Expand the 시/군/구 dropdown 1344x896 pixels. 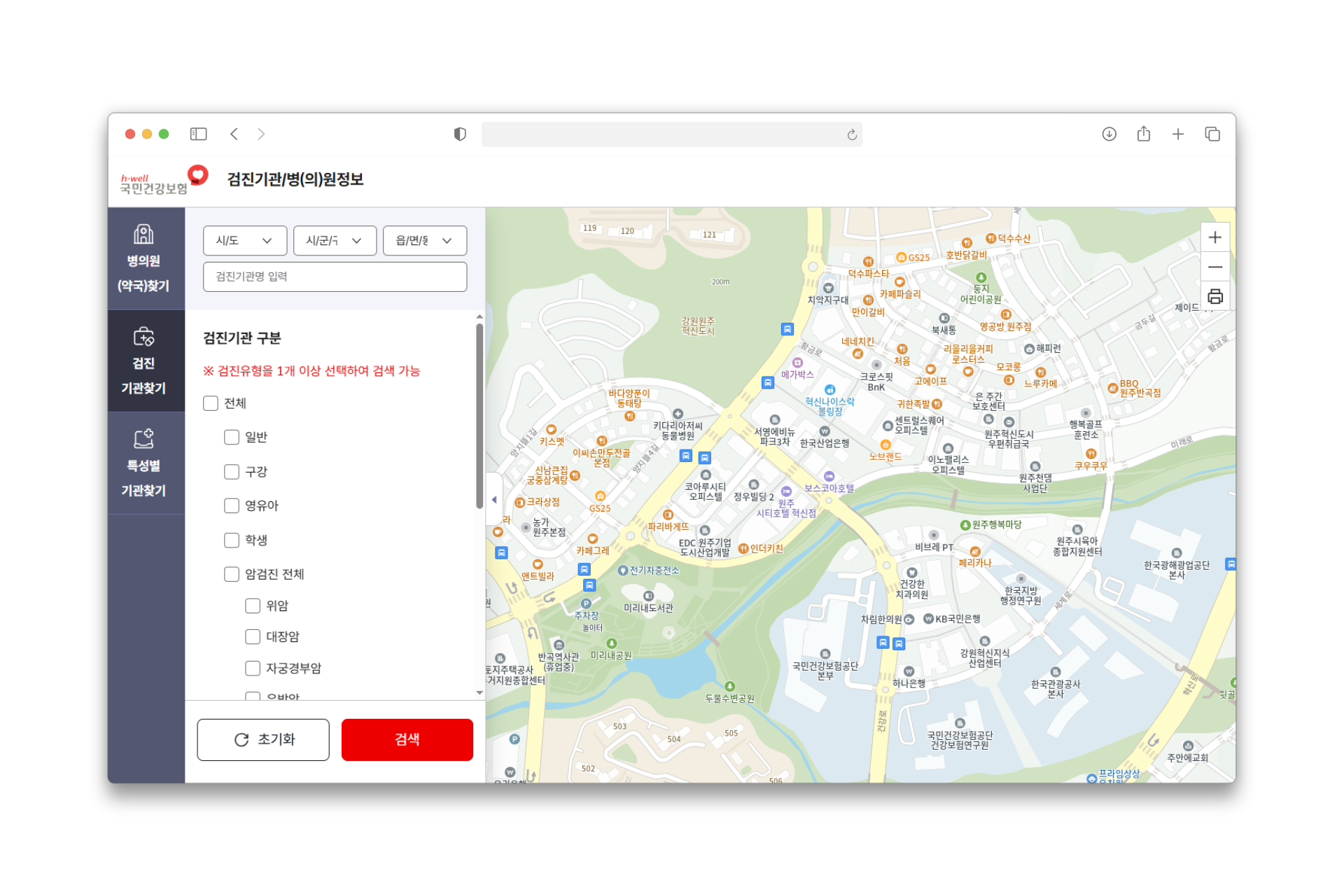click(335, 240)
